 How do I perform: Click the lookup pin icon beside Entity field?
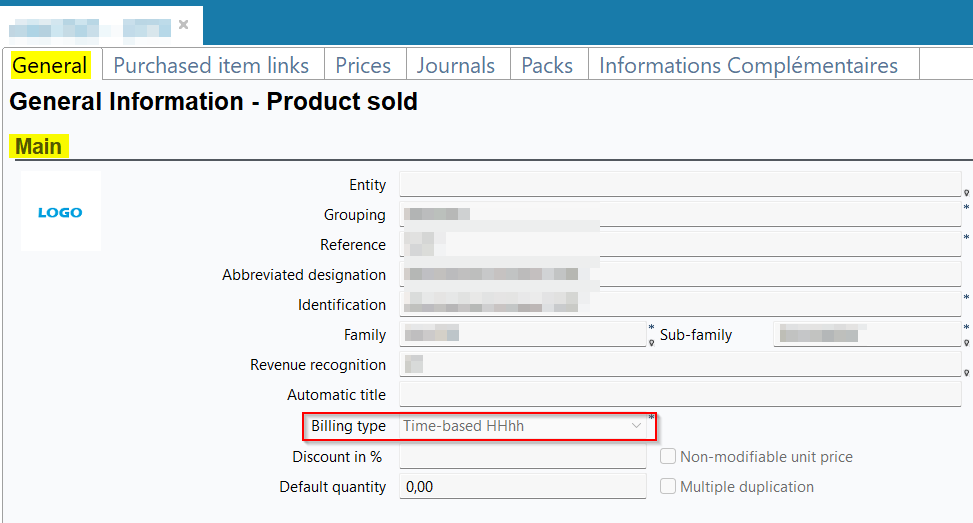pos(967,193)
